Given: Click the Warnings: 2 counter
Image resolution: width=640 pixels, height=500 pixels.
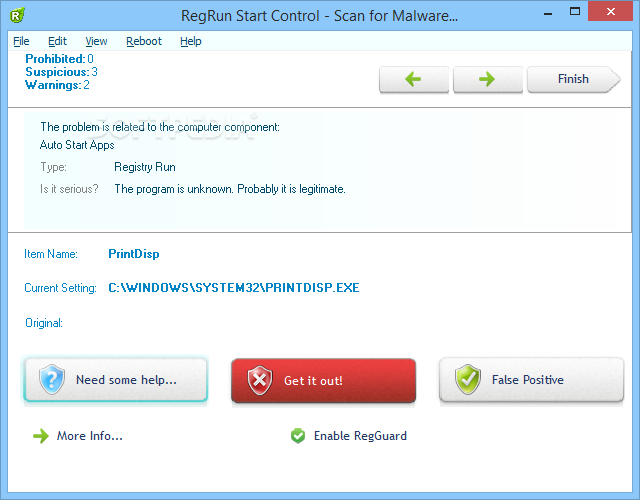Looking at the screenshot, I should coord(57,85).
